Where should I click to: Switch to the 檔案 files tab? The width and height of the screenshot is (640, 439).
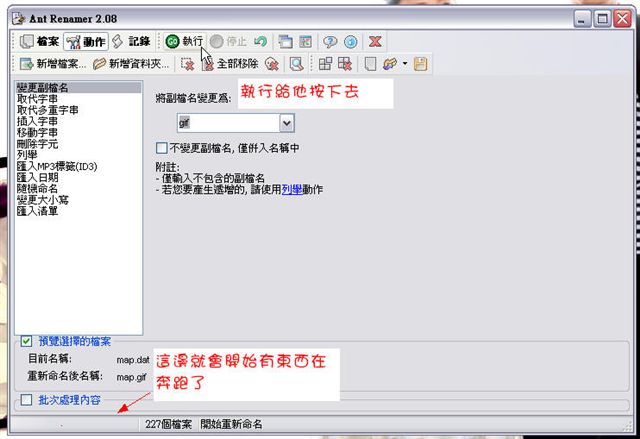(x=40, y=41)
